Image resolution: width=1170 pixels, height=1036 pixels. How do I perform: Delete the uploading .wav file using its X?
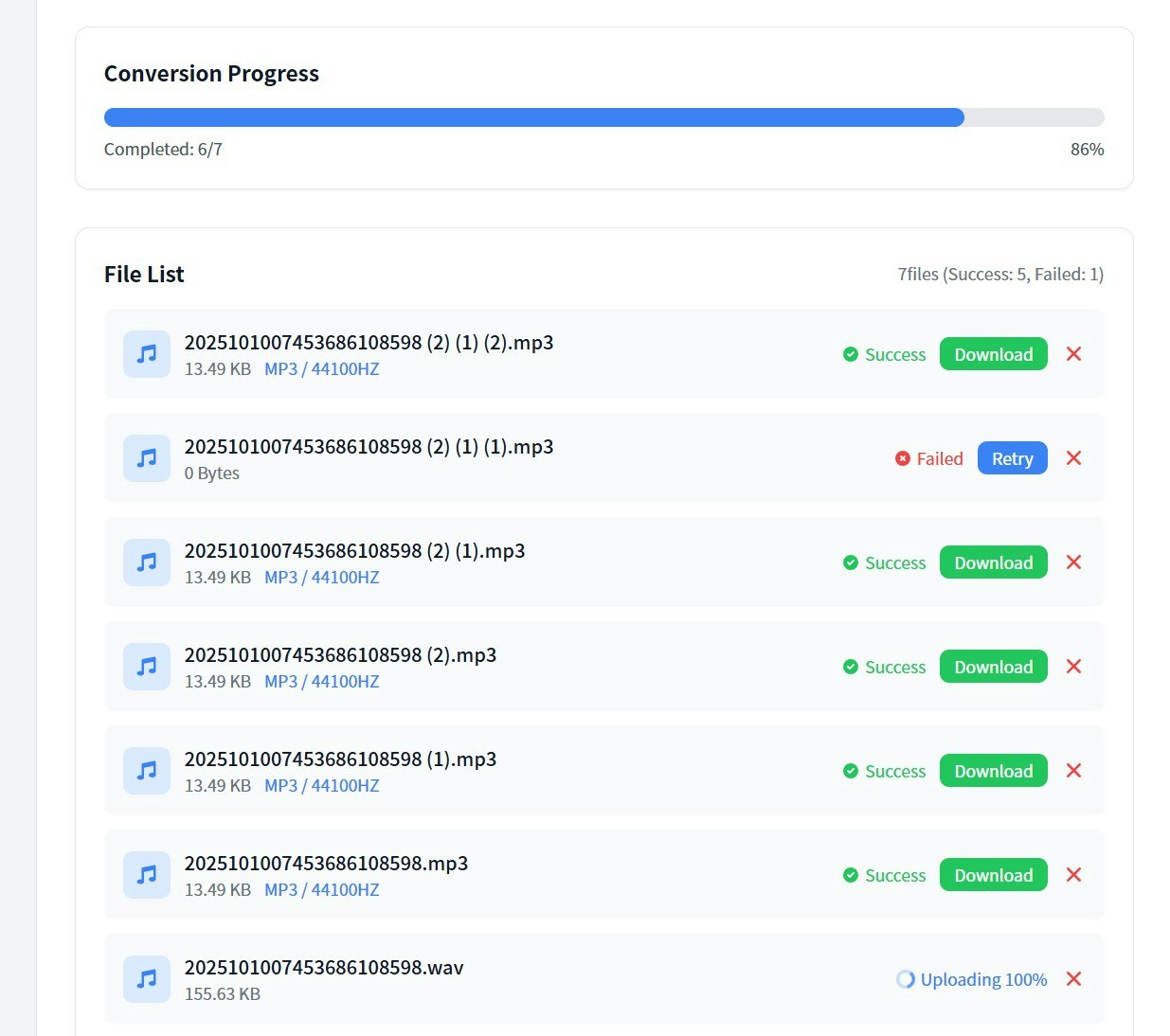click(x=1073, y=979)
